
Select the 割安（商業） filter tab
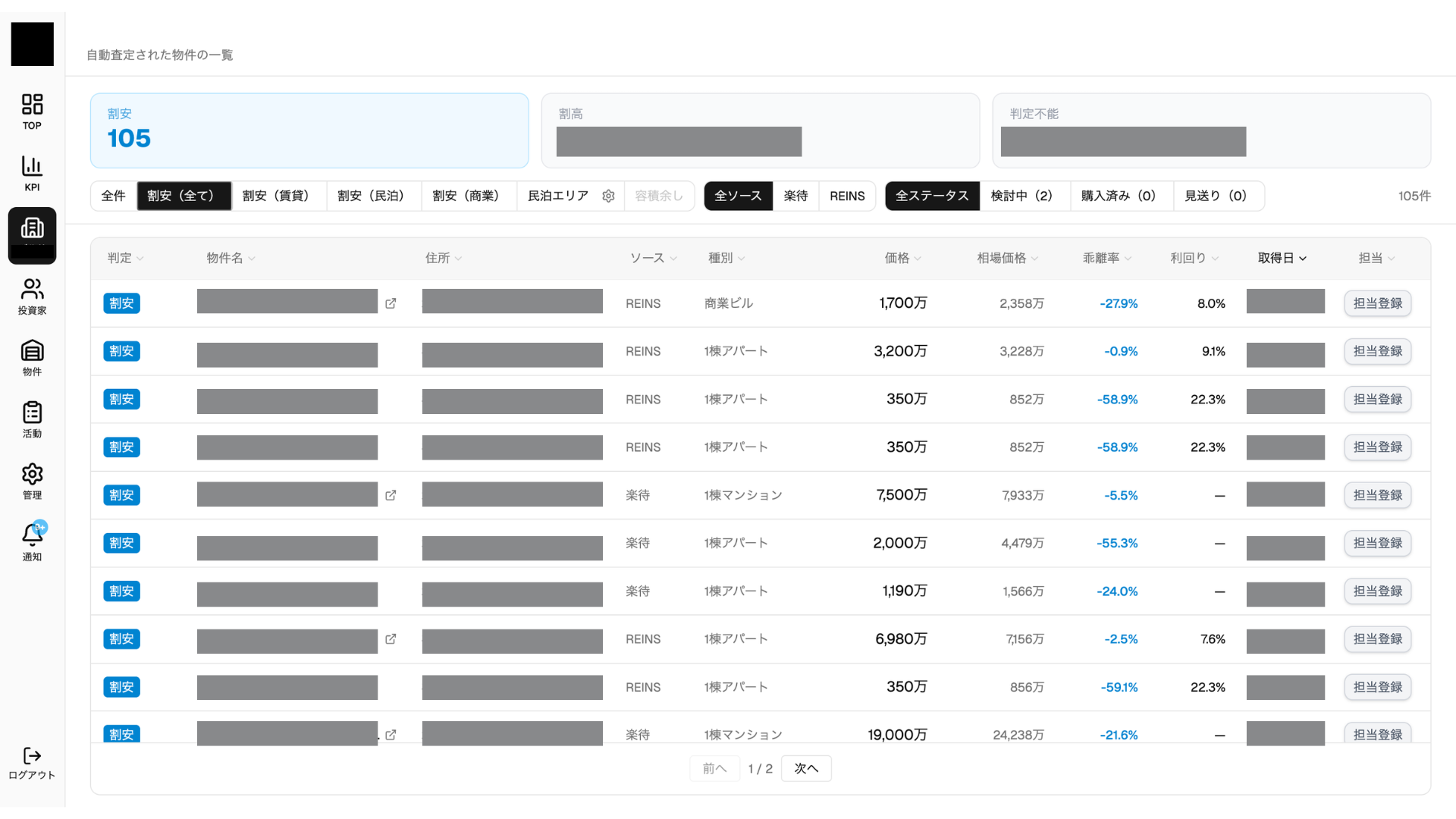pyautogui.click(x=469, y=196)
